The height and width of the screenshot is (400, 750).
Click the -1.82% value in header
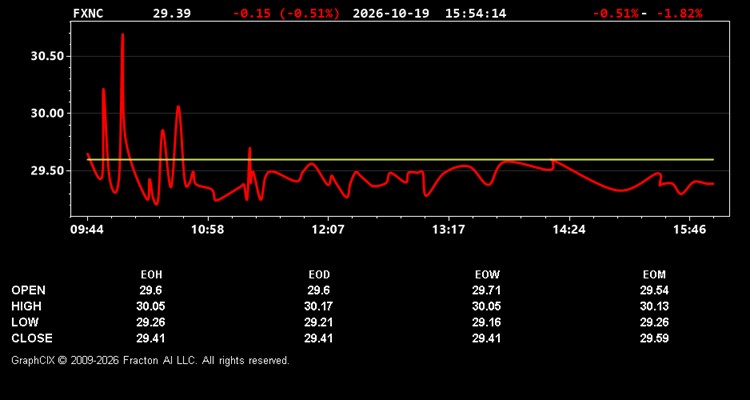pyautogui.click(x=679, y=13)
